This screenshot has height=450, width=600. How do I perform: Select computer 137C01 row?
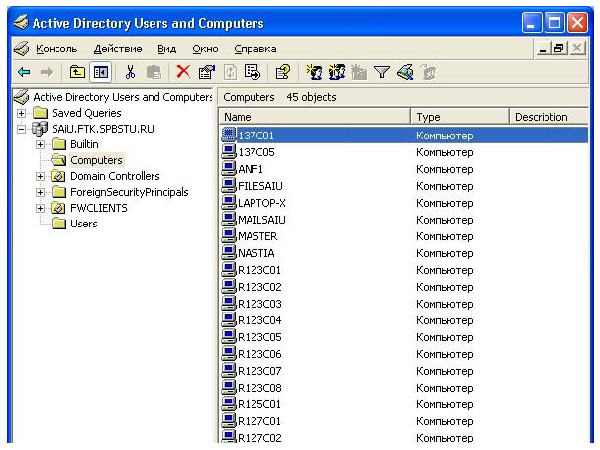coord(404,135)
